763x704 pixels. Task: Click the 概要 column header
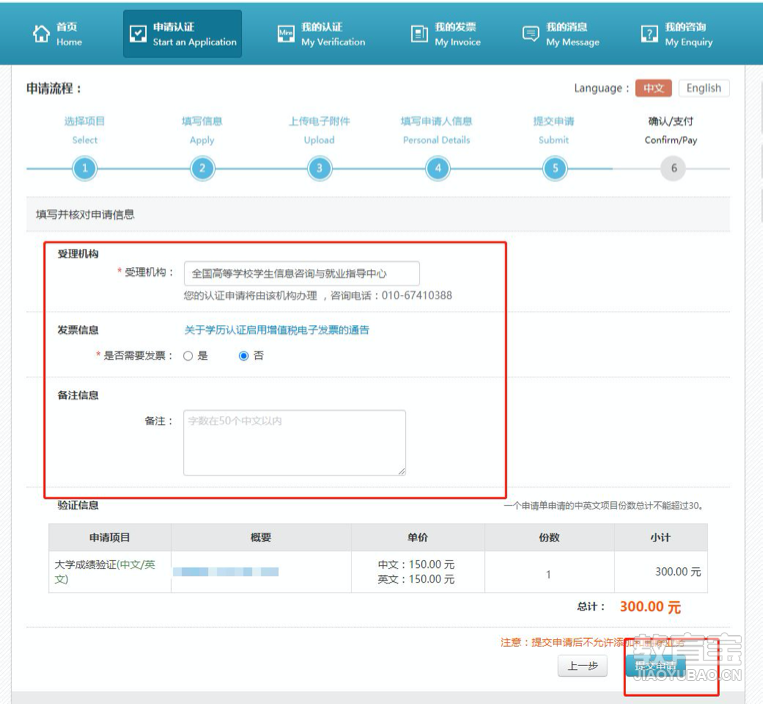[x=261, y=538]
